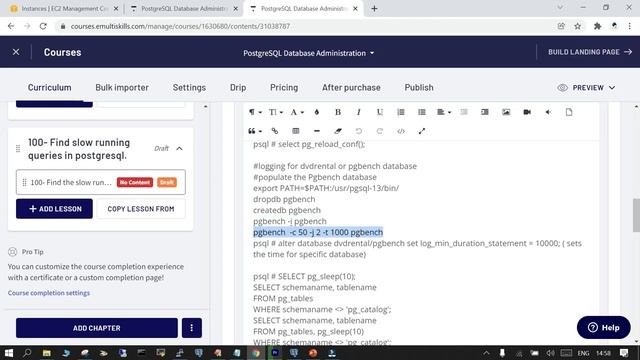This screenshot has width=640, height=360.
Task: Open font size dropdown in editor
Action: 276,112
